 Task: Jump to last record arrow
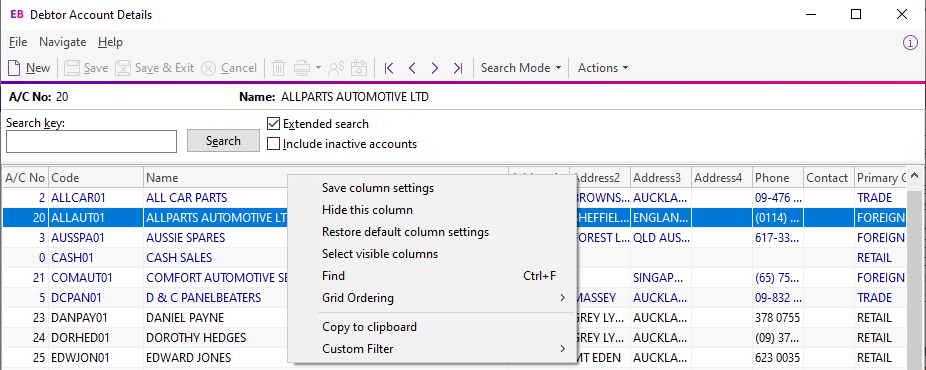coord(458,68)
